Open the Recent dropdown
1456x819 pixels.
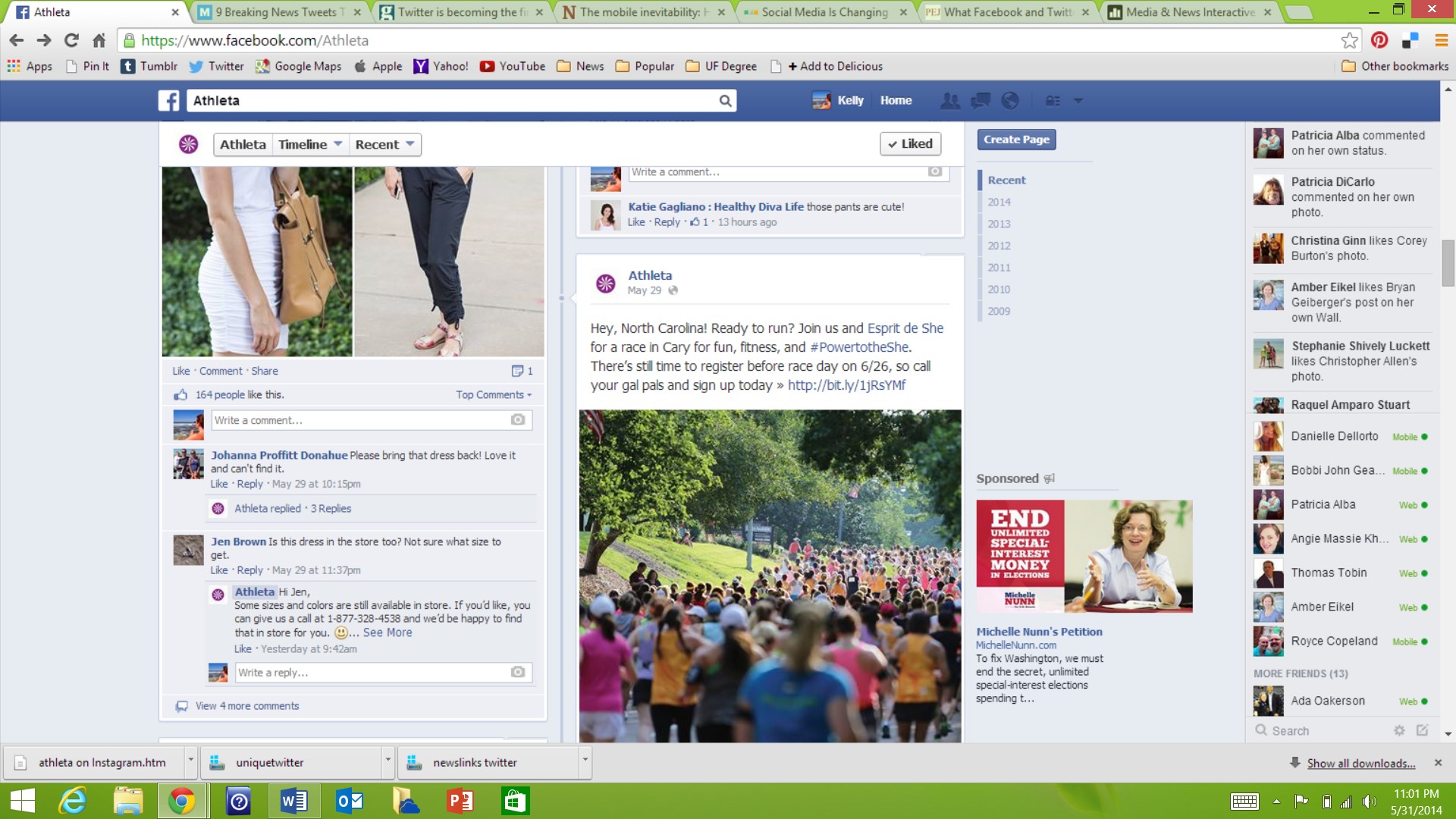tap(384, 144)
